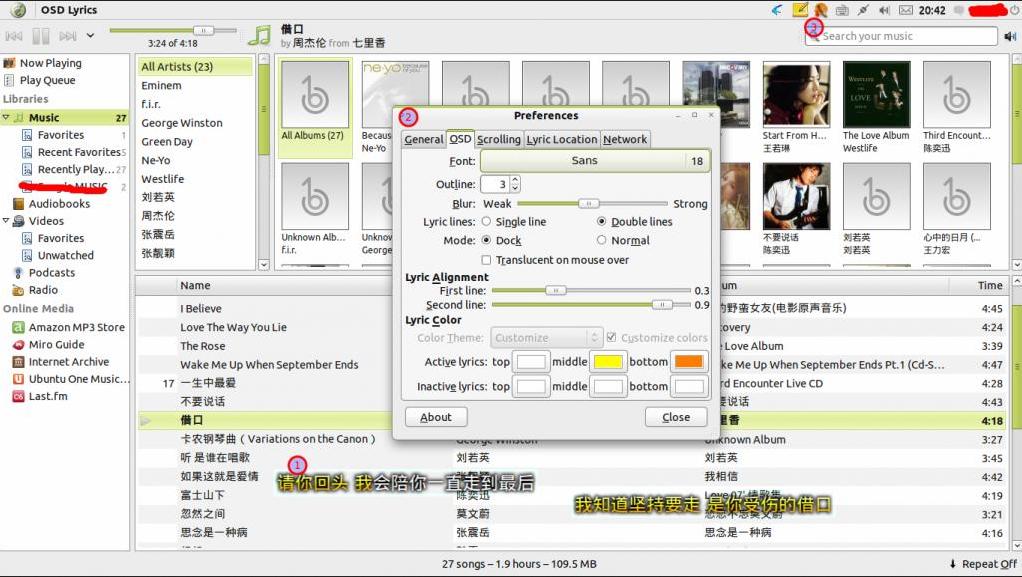Open Last.fm in the sidebar
Image resolution: width=1022 pixels, height=577 pixels.
48,396
